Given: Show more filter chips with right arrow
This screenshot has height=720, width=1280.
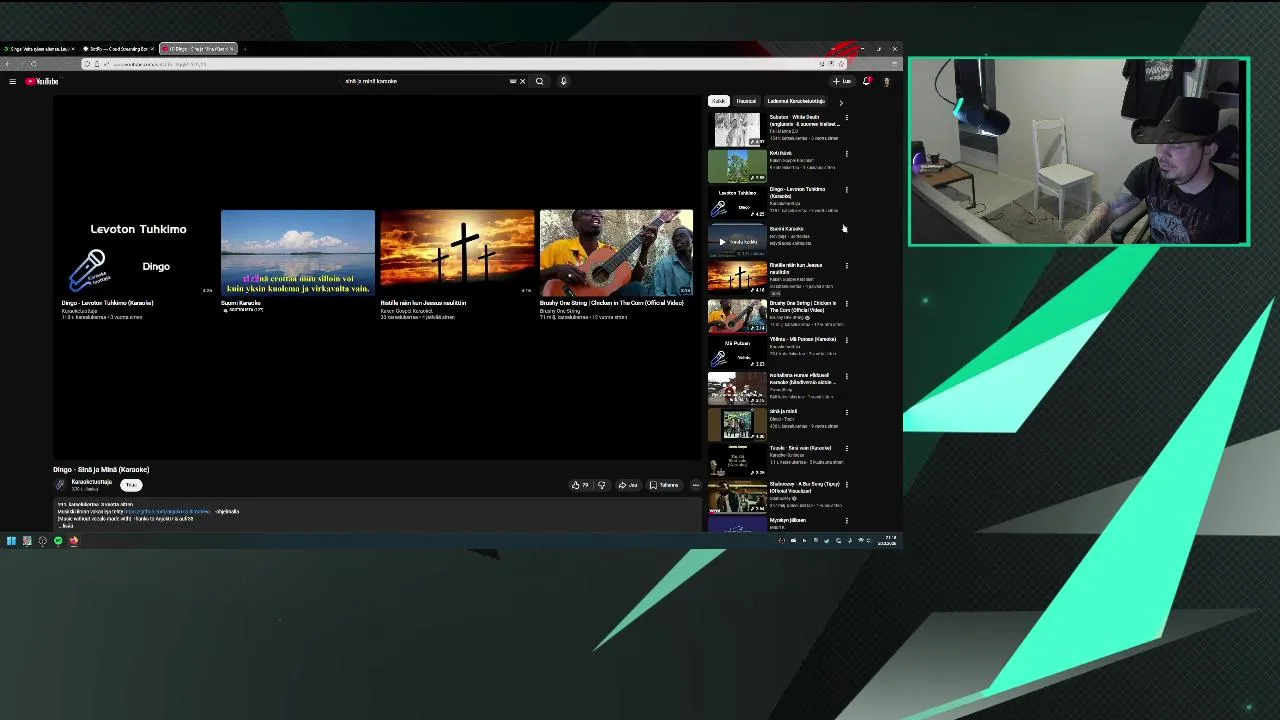Looking at the screenshot, I should click(840, 102).
